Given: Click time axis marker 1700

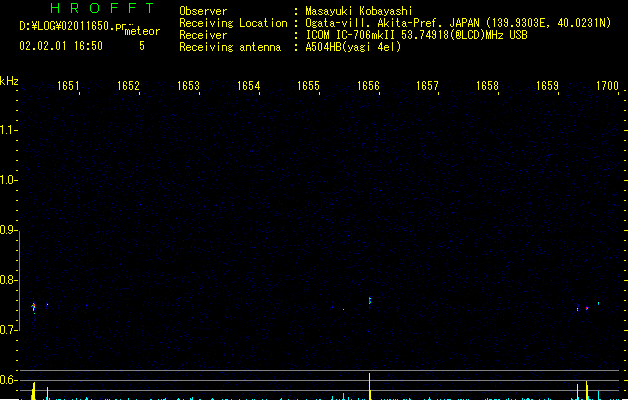Looking at the screenshot, I should point(607,86).
